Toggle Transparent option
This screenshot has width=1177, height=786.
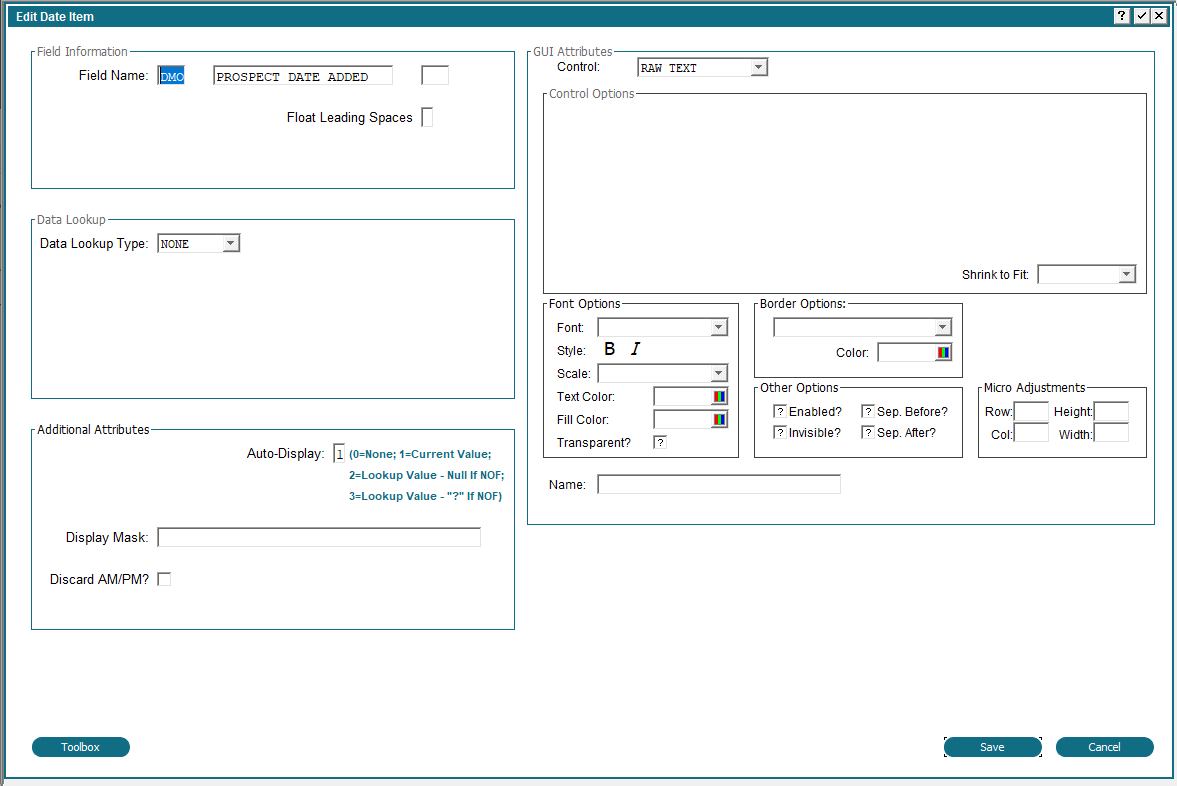tap(660, 442)
